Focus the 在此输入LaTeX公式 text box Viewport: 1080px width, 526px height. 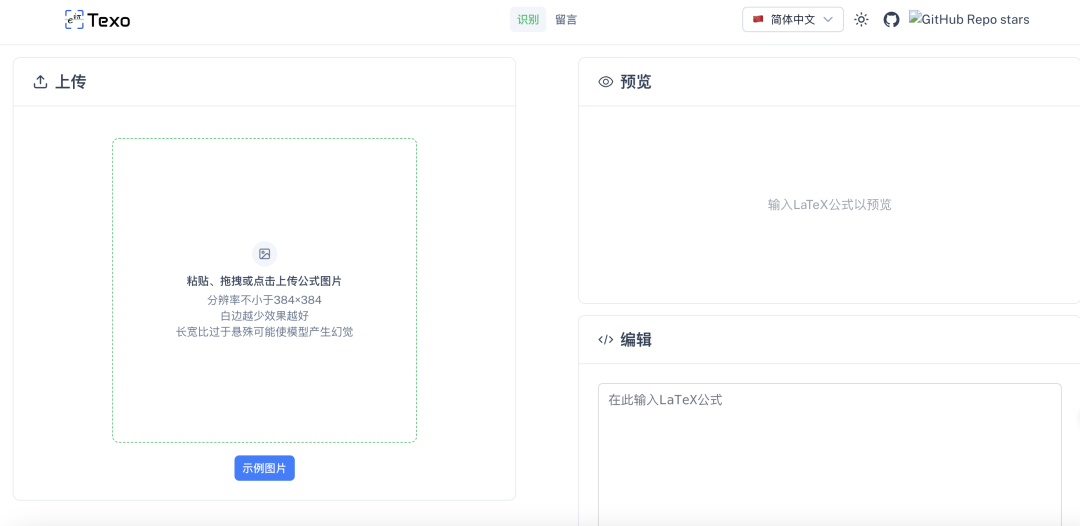[x=829, y=450]
